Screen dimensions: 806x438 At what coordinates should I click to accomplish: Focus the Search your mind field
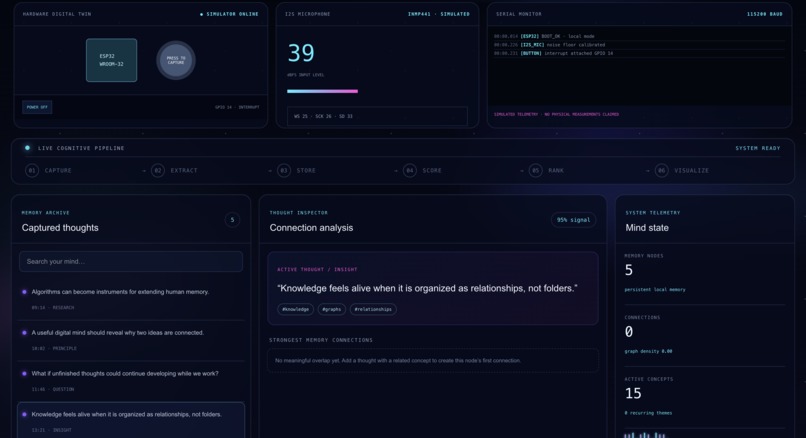point(131,262)
